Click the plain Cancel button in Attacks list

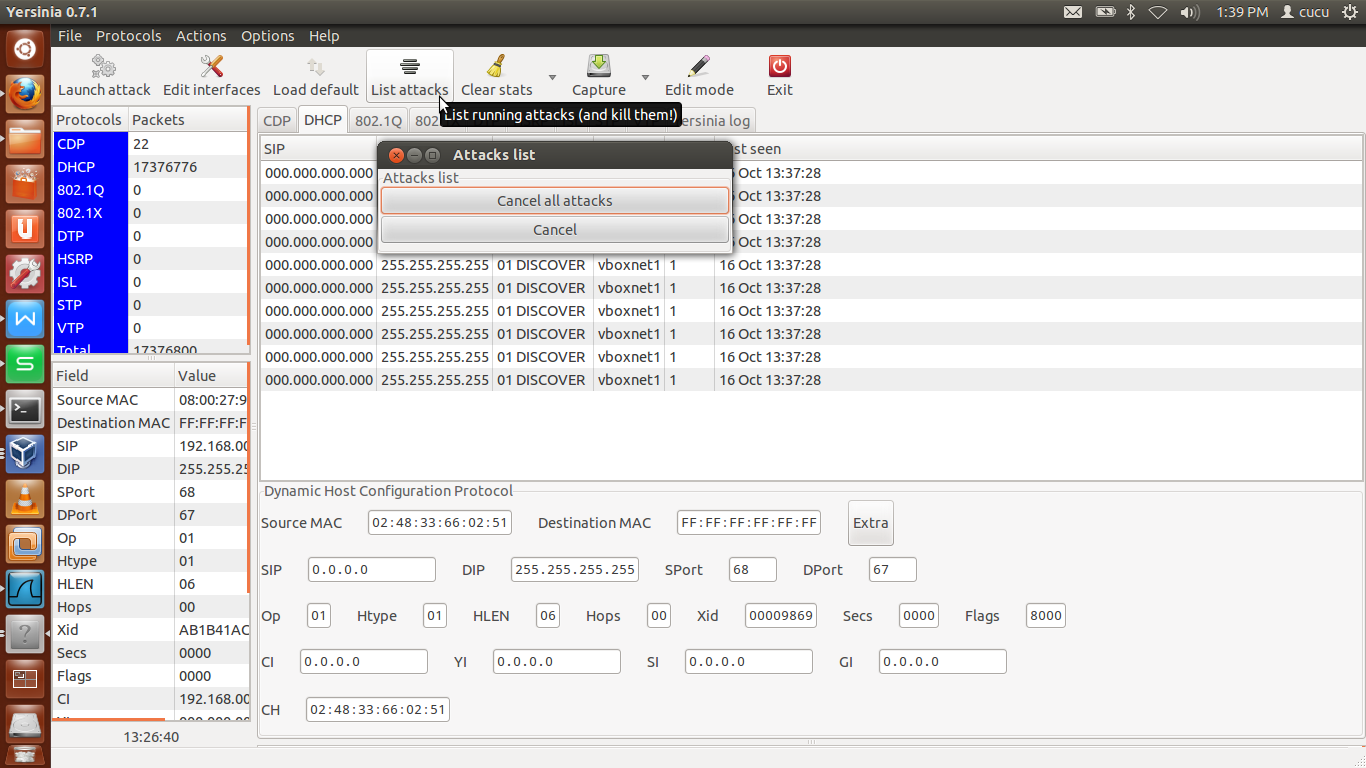[x=555, y=230]
